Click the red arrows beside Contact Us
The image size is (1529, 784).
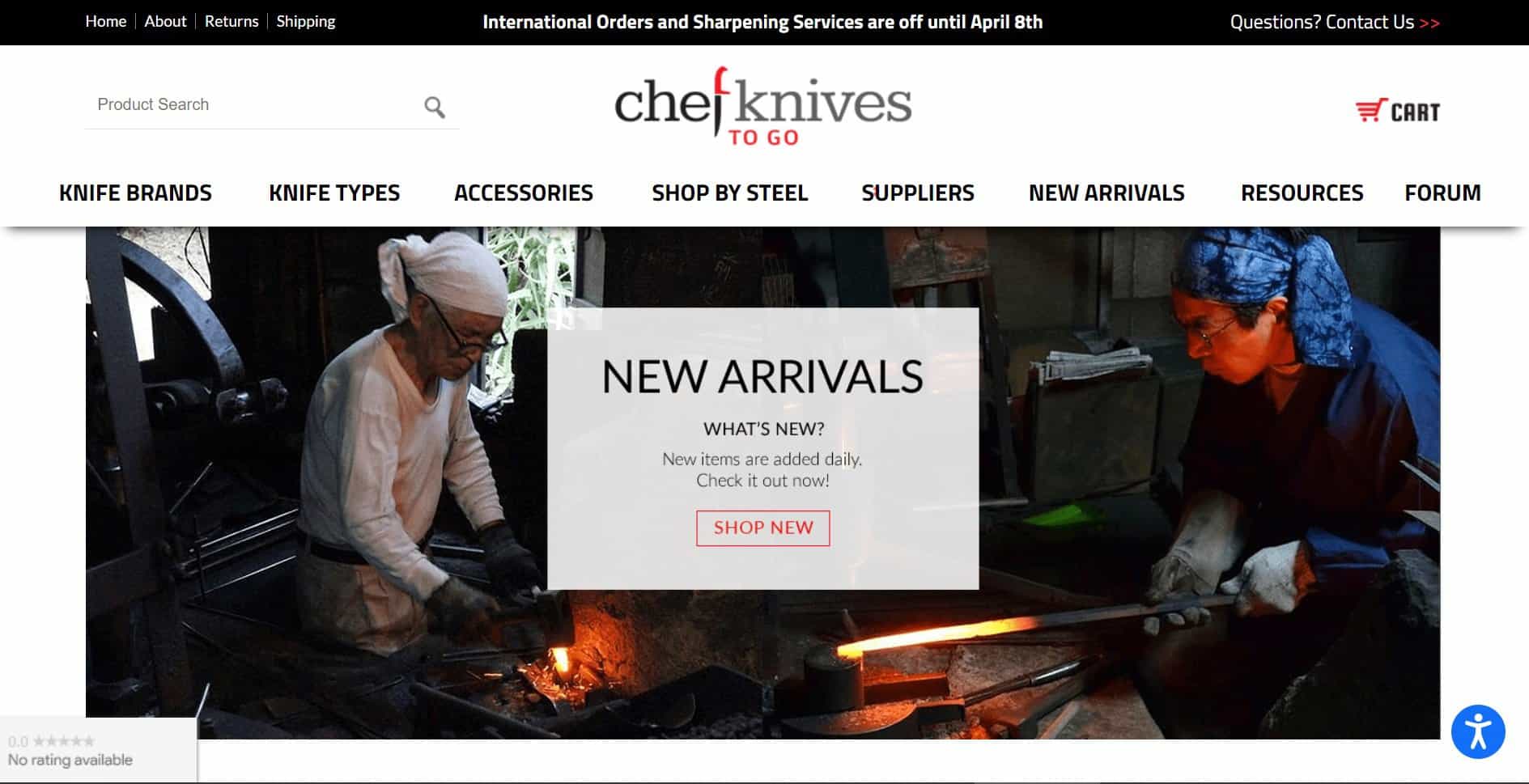pyautogui.click(x=1429, y=23)
